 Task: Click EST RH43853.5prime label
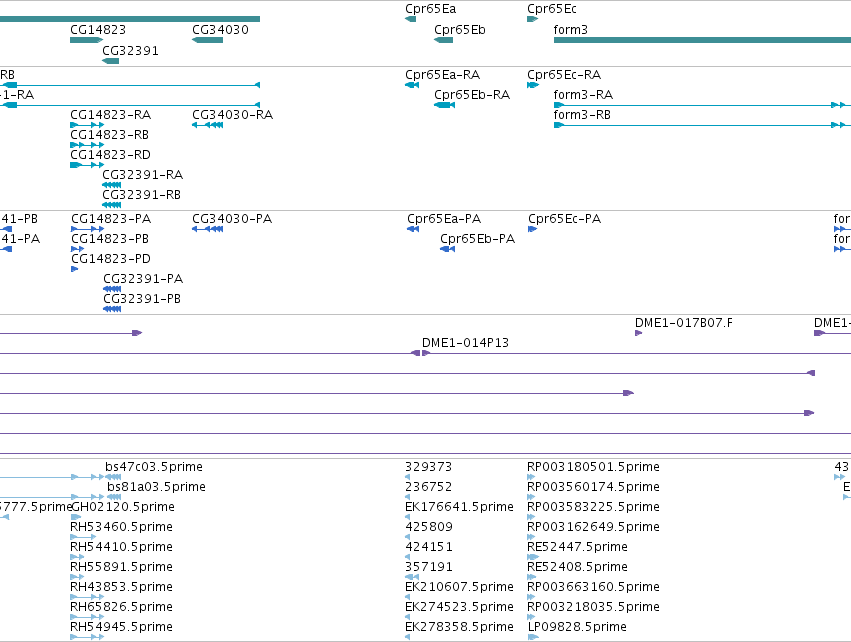[121, 587]
